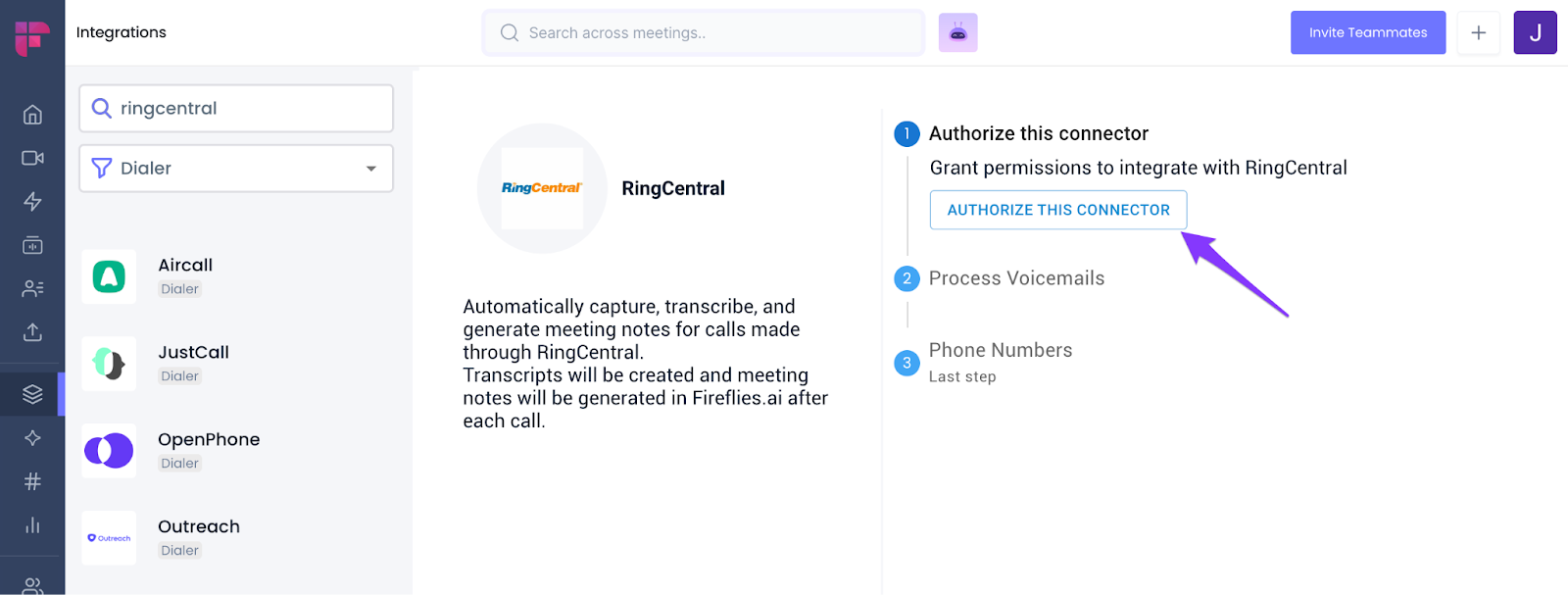Open the Meetings video camera icon
This screenshot has width=1568, height=595.
point(32,158)
